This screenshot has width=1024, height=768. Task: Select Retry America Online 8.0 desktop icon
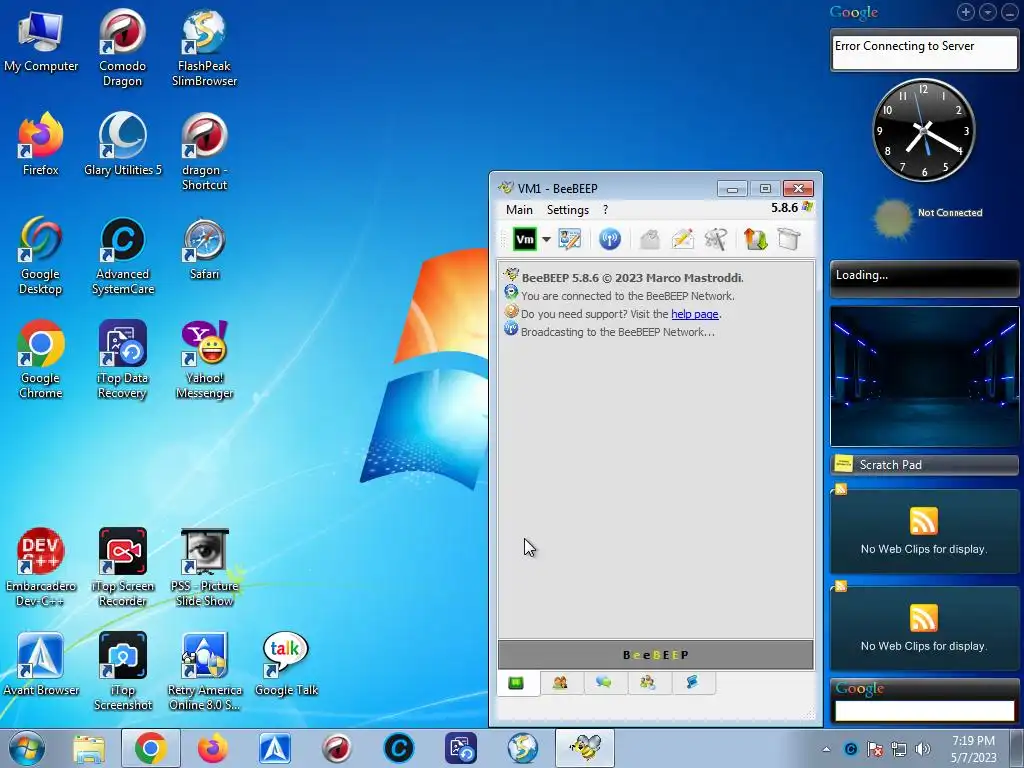204,671
